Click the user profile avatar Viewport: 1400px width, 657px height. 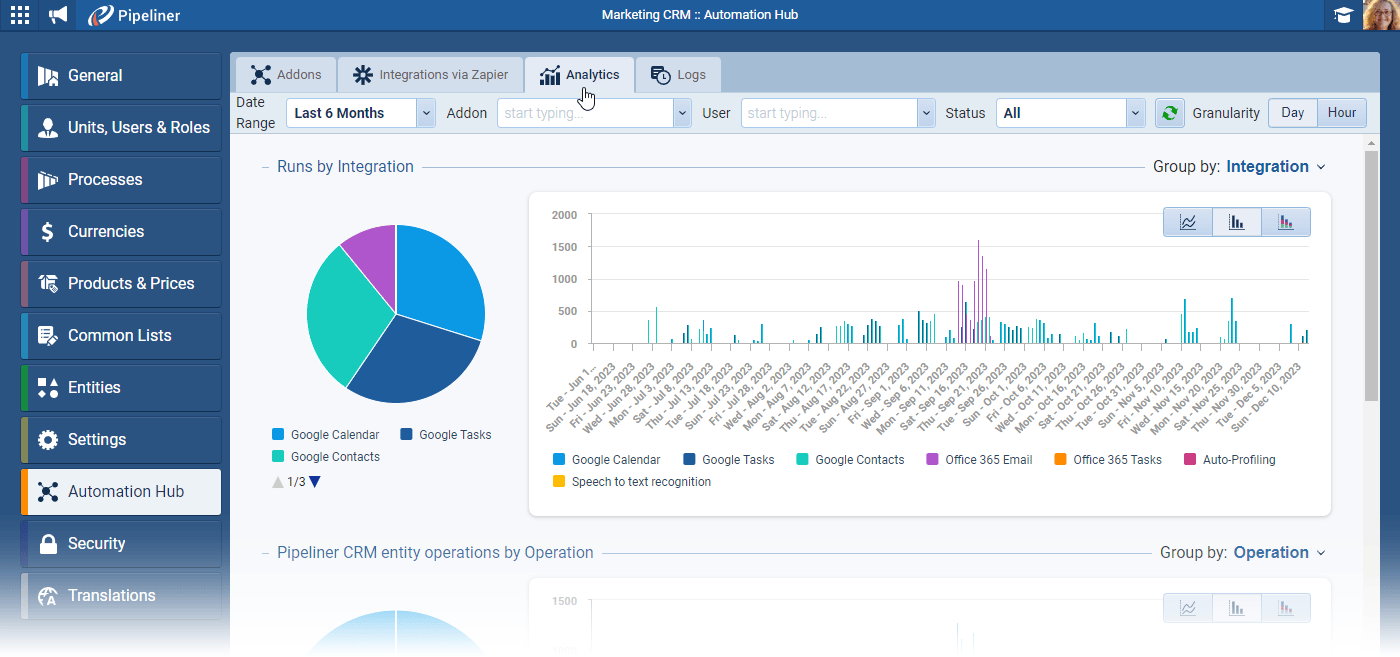[1380, 15]
